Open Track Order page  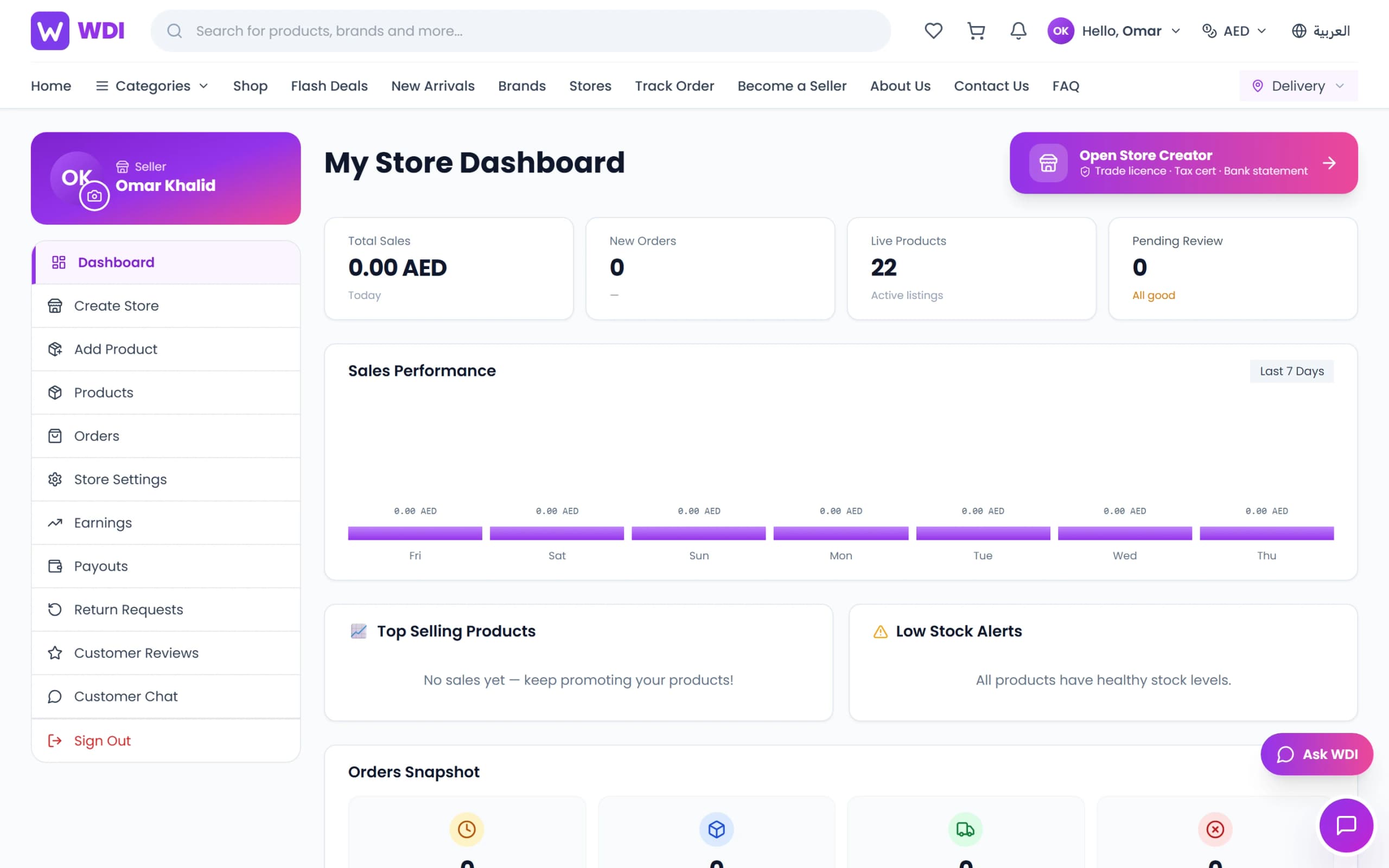[x=674, y=86]
